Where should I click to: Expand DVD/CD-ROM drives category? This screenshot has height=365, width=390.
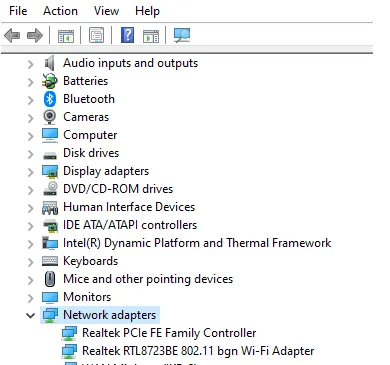[31, 190]
